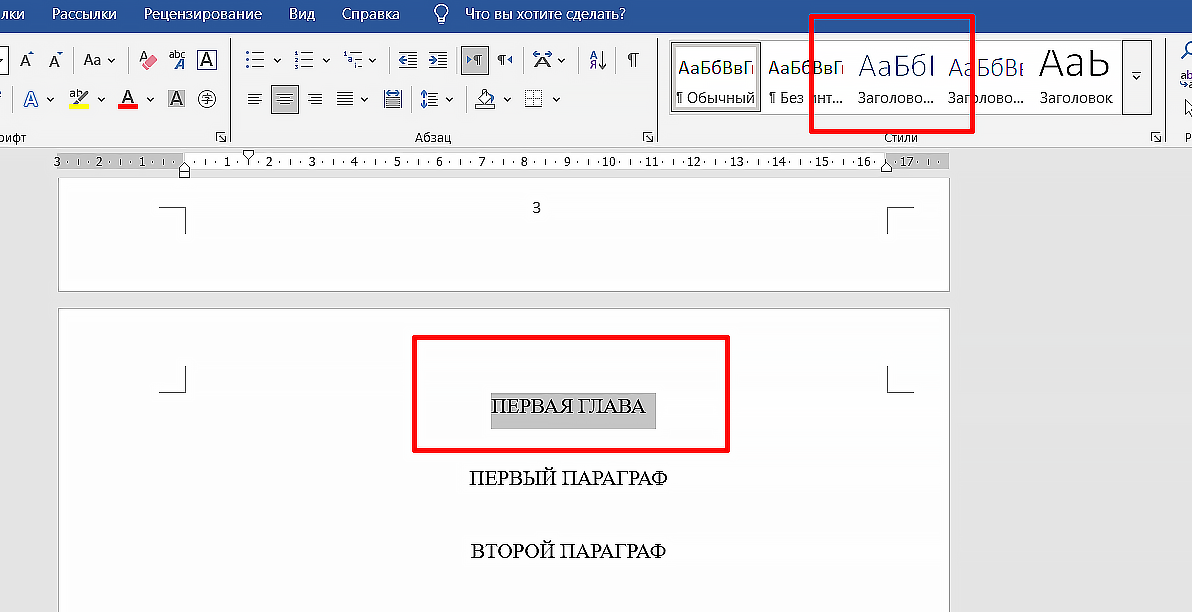Open the phonetic guide (abc A) tool
The image size is (1192, 612).
tap(177, 60)
